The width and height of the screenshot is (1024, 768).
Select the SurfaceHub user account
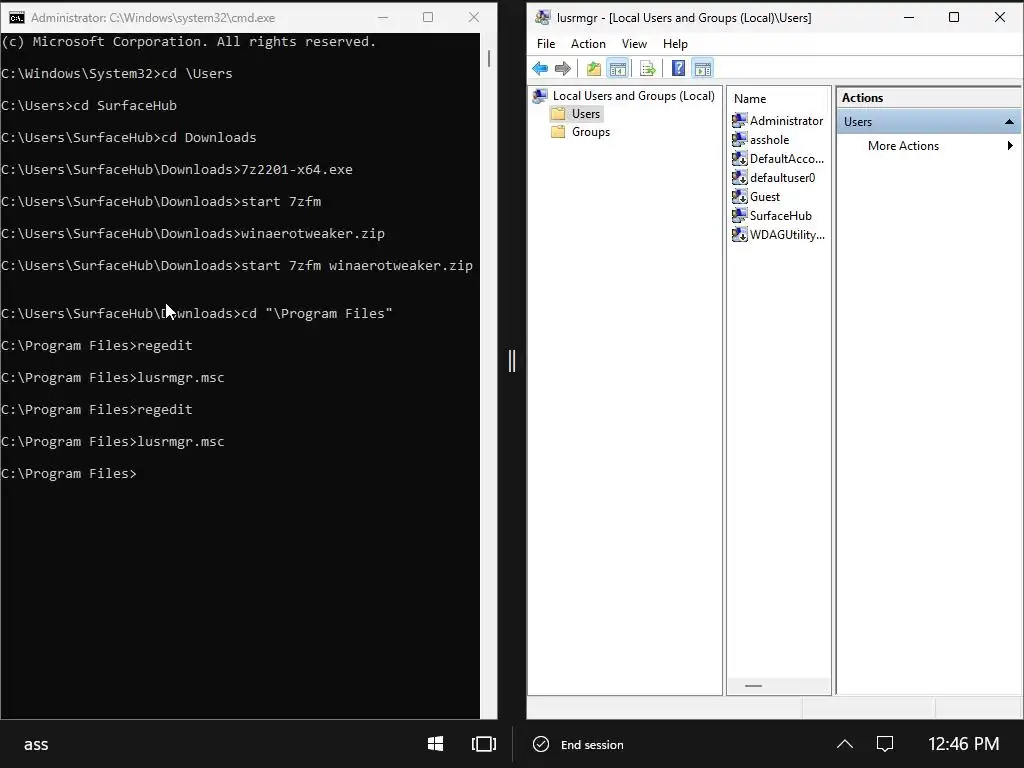click(x=772, y=216)
